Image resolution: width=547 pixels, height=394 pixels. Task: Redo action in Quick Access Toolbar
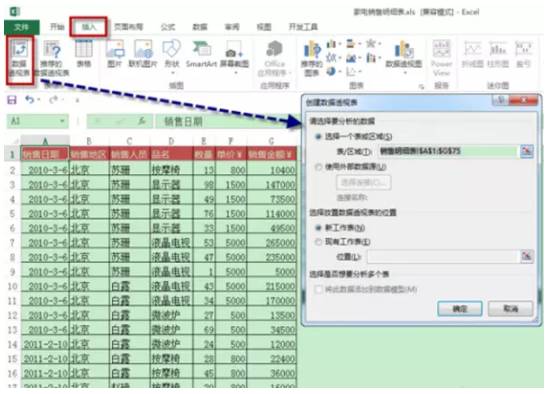coord(53,100)
